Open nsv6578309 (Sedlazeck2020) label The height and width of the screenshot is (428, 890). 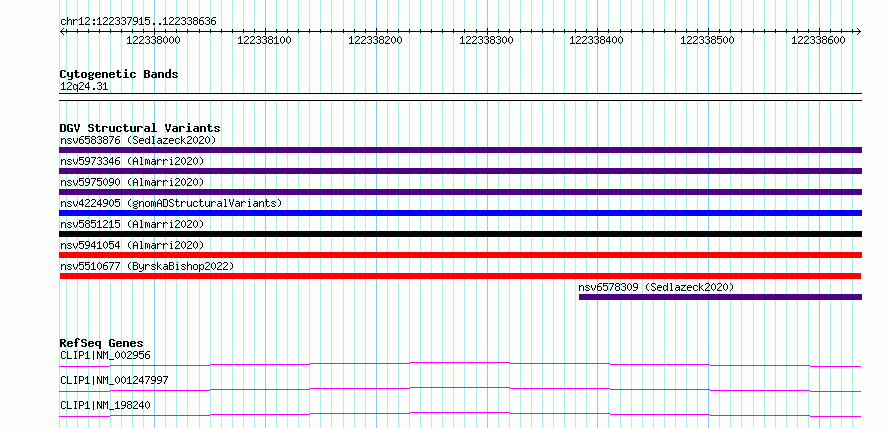coord(656,287)
